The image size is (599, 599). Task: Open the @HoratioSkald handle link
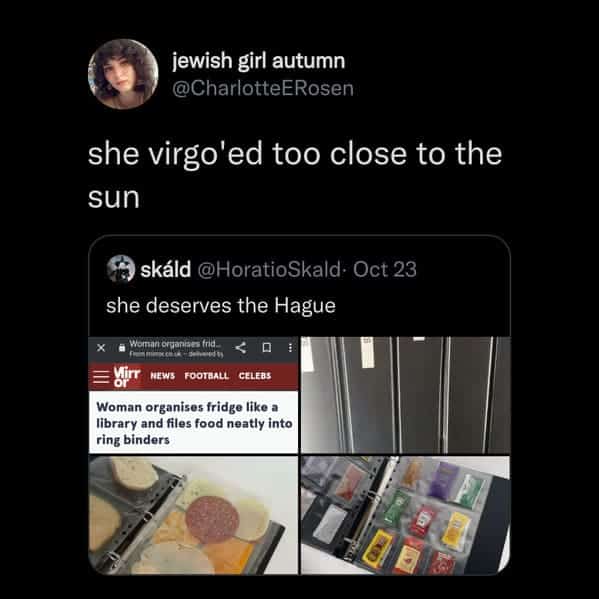(269, 269)
